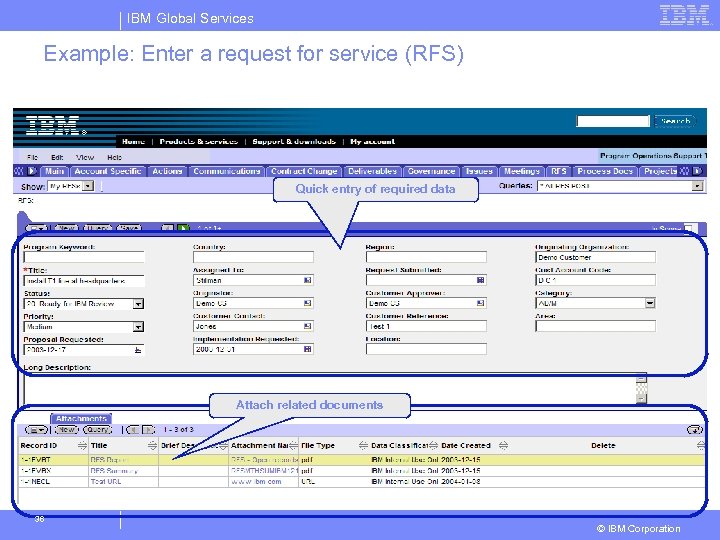Switch to the Deliverables tab

coord(372,171)
